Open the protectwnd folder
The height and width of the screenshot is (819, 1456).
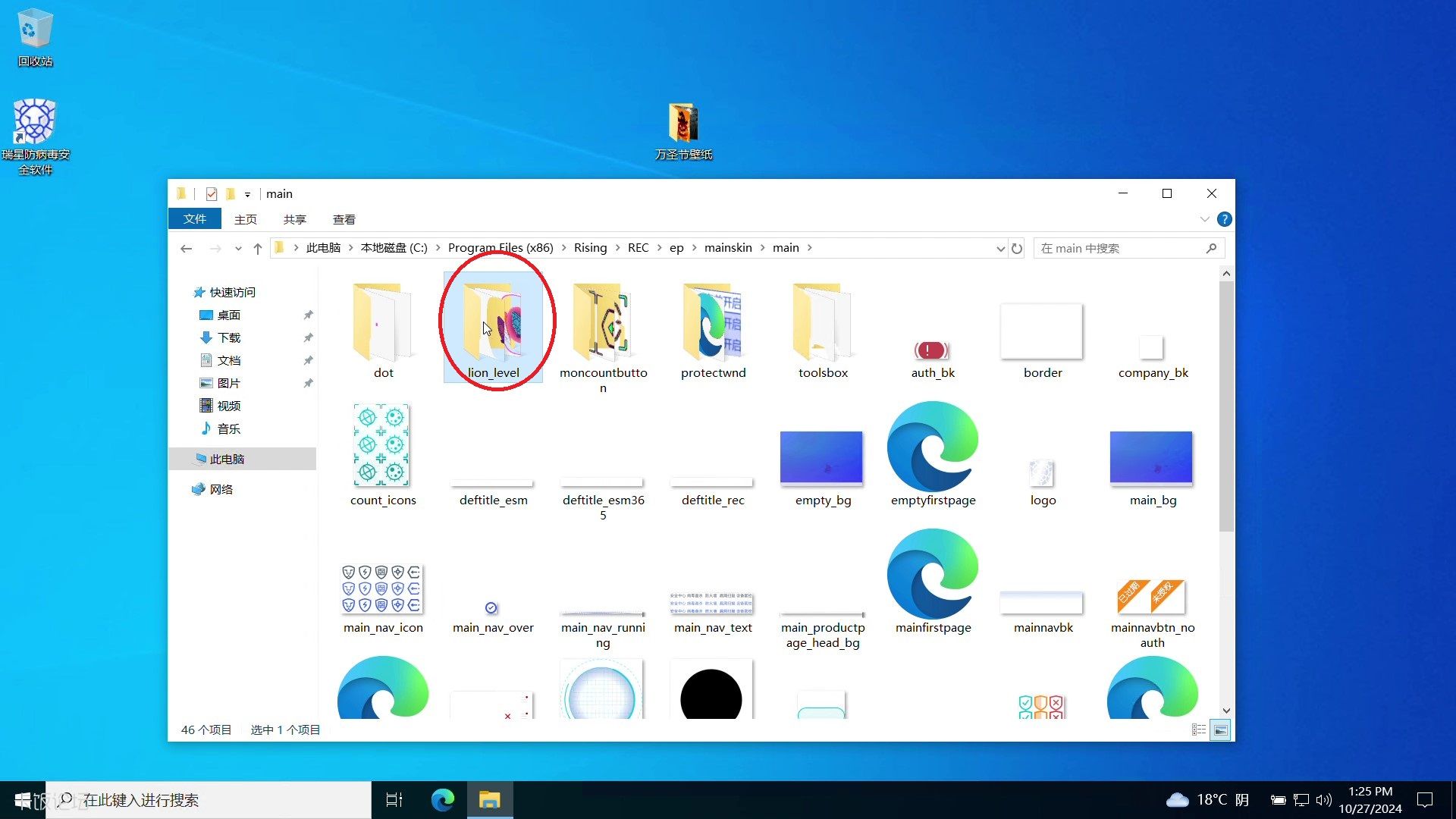pyautogui.click(x=713, y=329)
